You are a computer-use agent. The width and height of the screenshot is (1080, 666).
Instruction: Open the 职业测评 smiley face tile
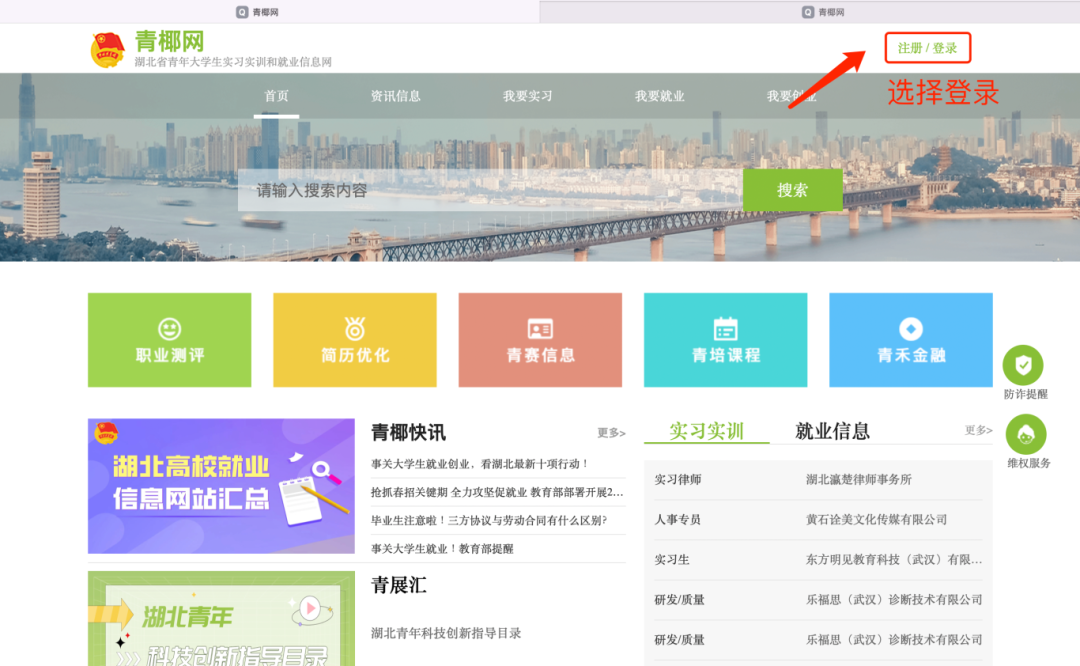coord(169,340)
